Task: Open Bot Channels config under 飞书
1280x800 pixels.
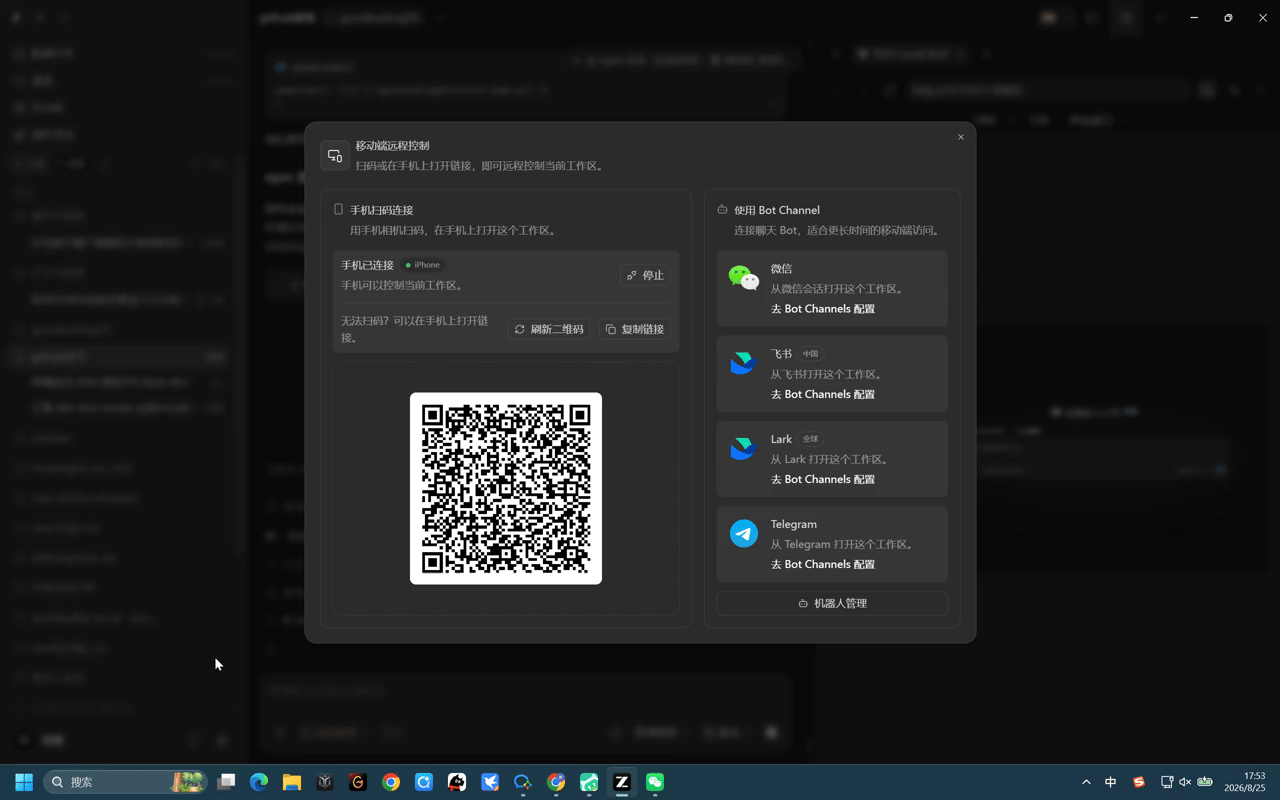Action: [x=823, y=394]
